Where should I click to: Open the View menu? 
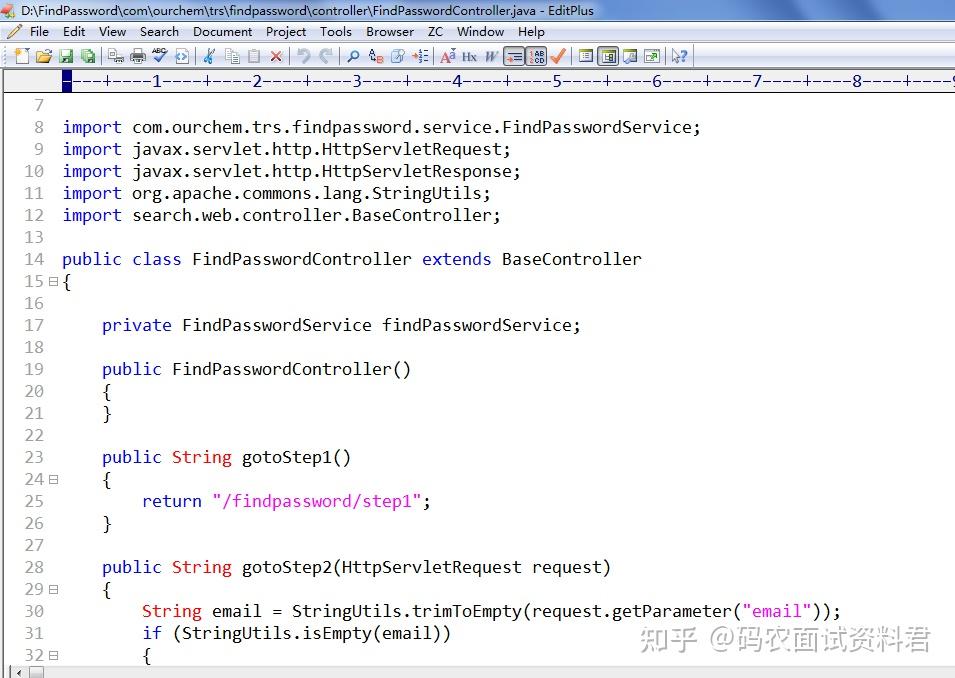[112, 32]
